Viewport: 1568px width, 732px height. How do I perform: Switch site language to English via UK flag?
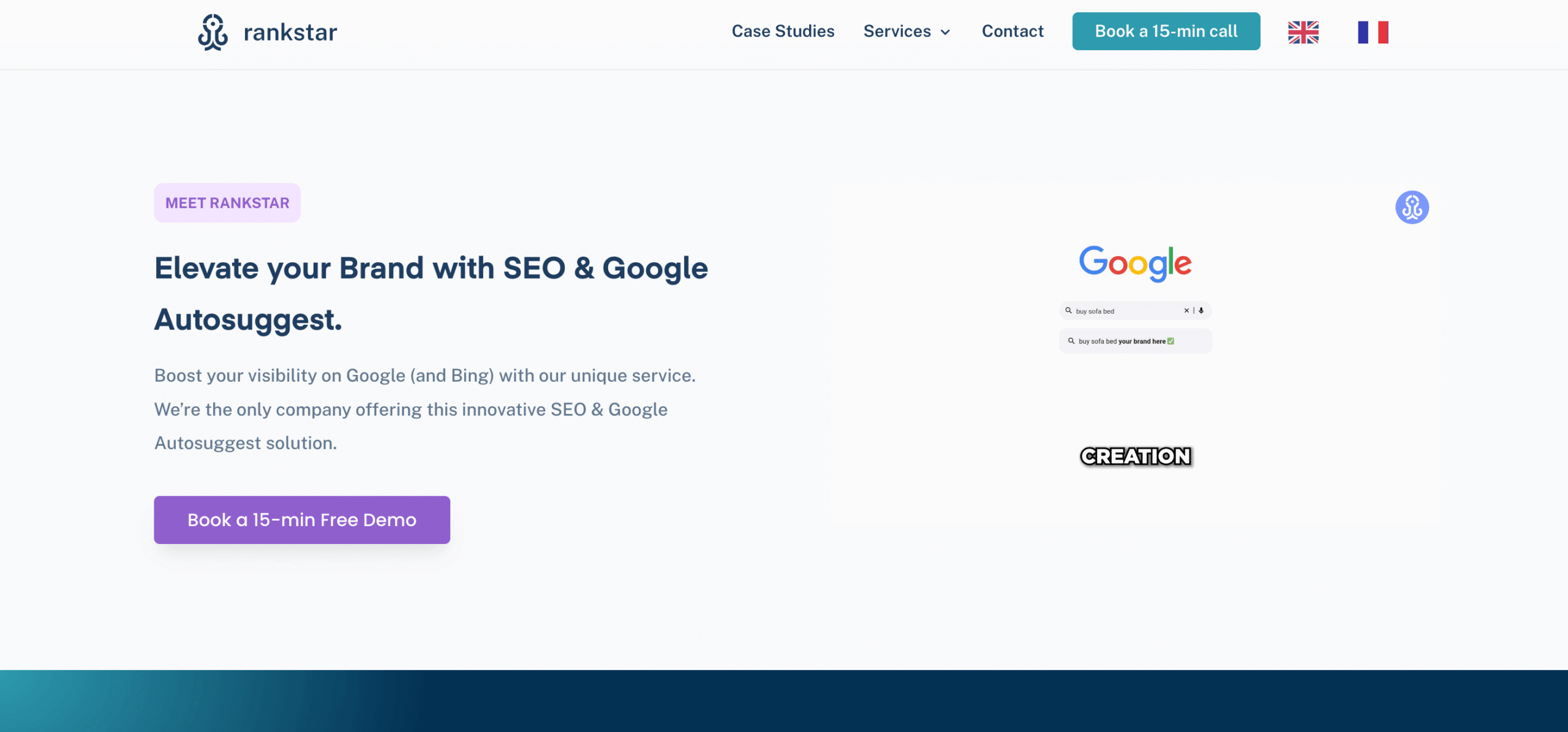pos(1303,32)
